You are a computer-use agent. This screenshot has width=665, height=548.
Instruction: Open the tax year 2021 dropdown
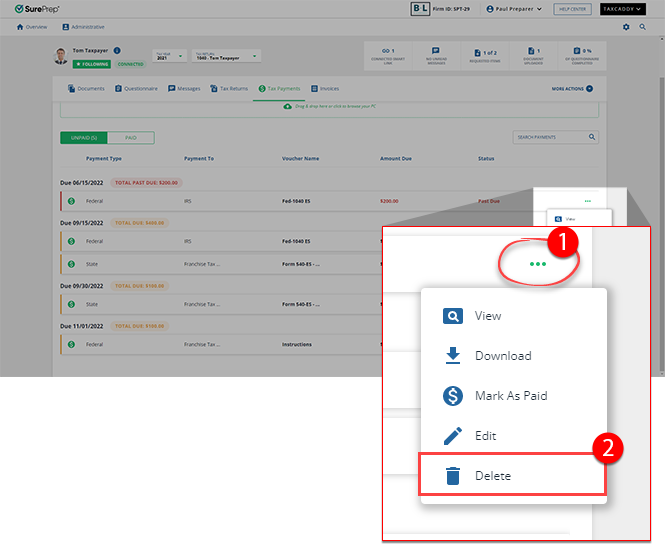169,57
